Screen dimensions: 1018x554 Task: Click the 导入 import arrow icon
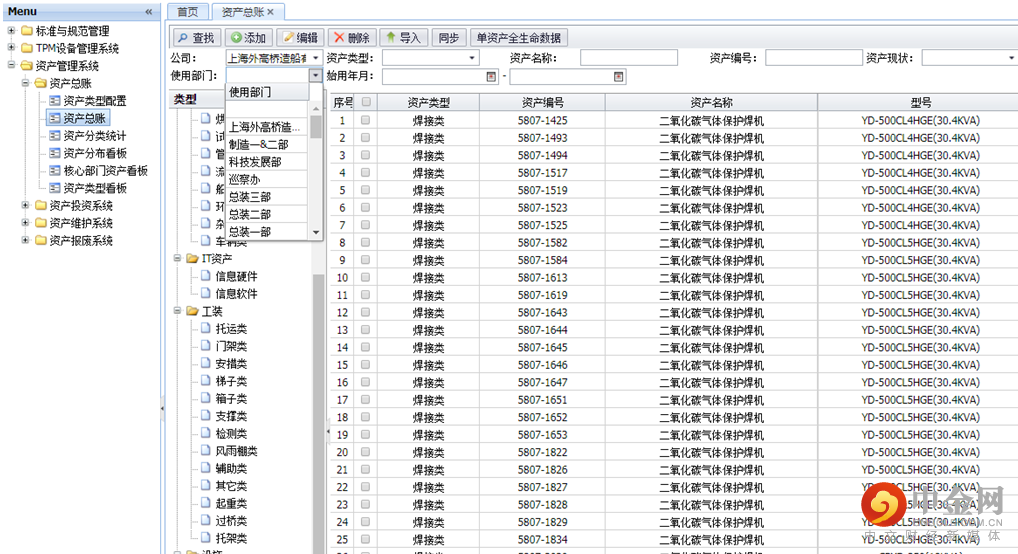390,38
